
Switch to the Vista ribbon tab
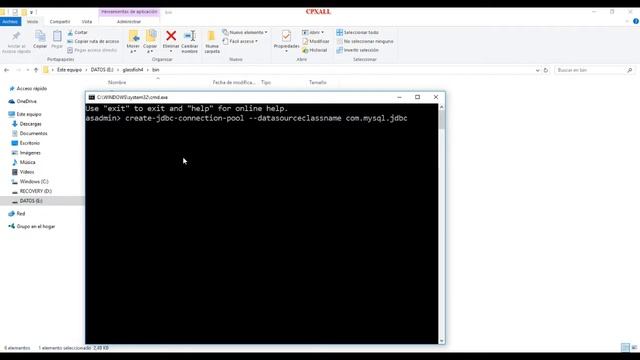pyautogui.click(x=87, y=22)
